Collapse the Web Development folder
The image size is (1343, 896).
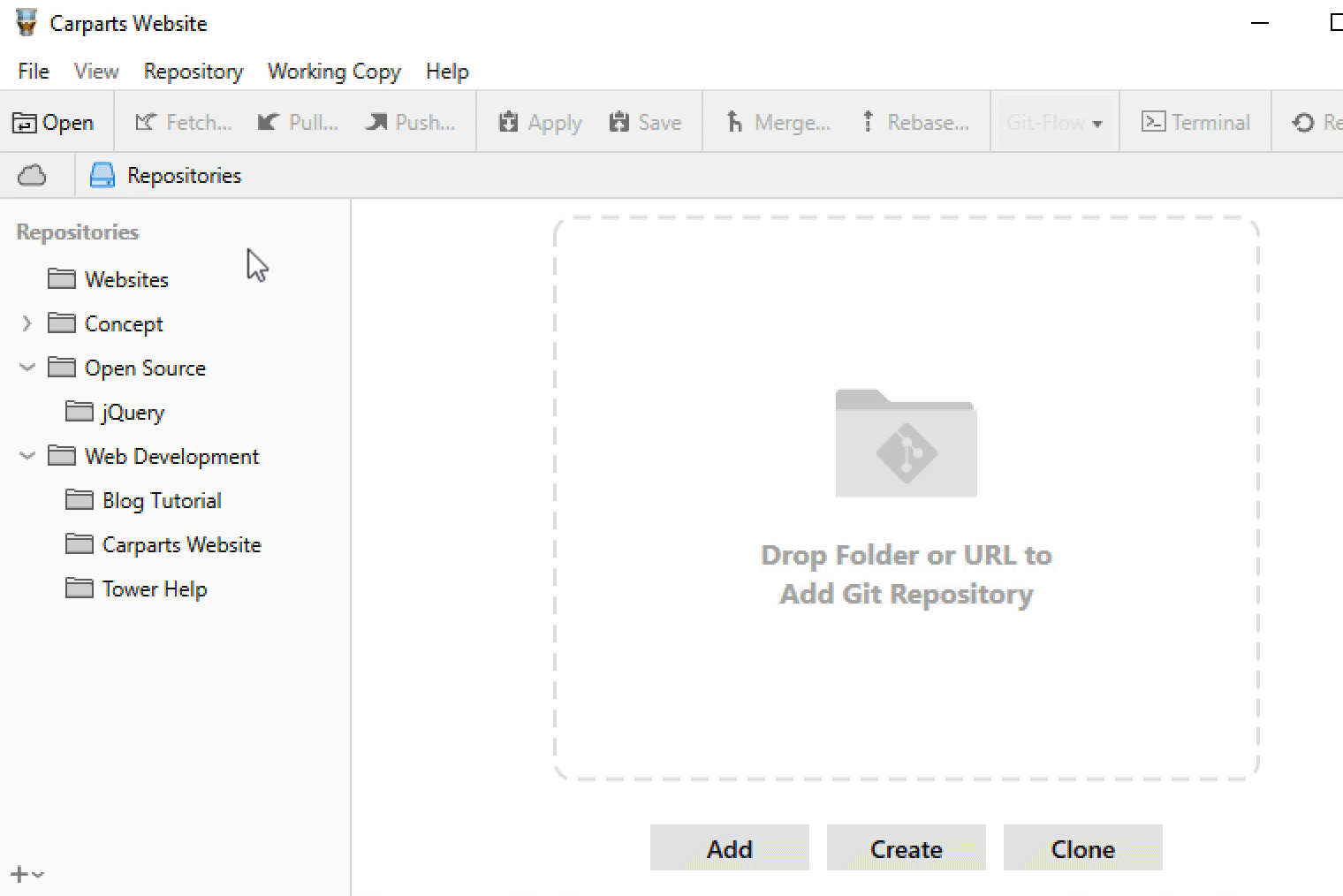[27, 456]
